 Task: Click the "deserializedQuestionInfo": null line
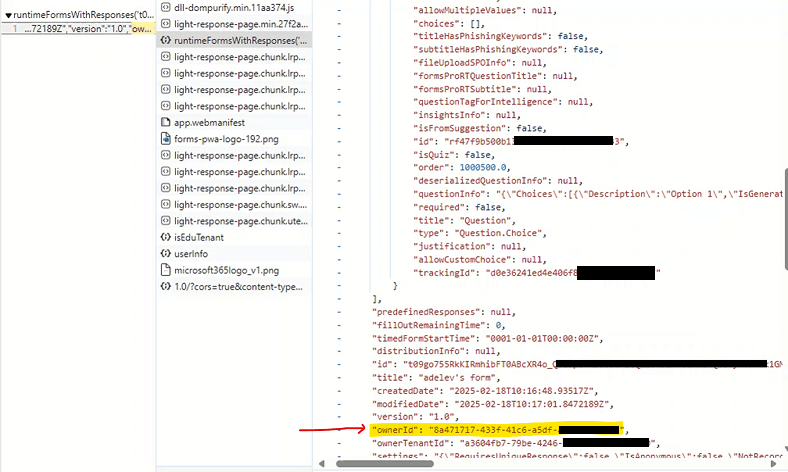(498, 180)
